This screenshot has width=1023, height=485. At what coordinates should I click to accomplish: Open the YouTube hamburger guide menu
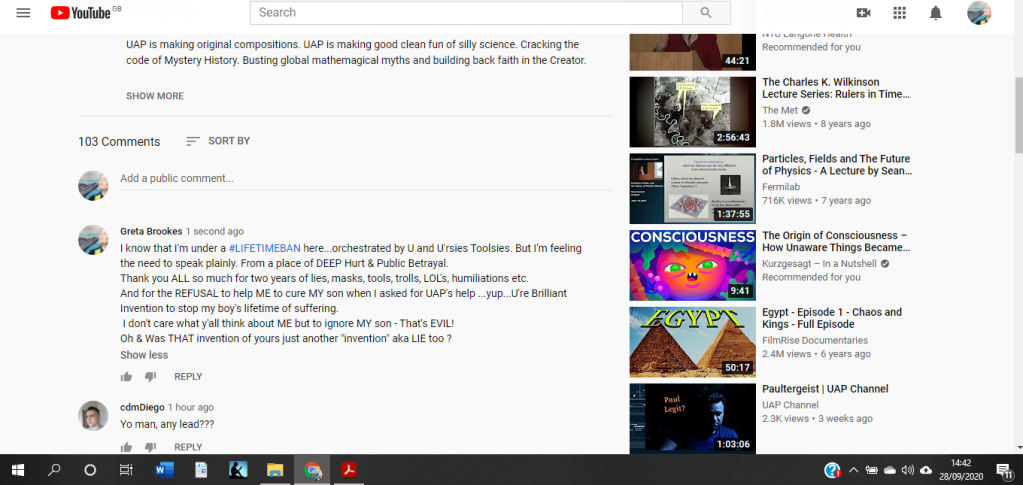coord(23,13)
